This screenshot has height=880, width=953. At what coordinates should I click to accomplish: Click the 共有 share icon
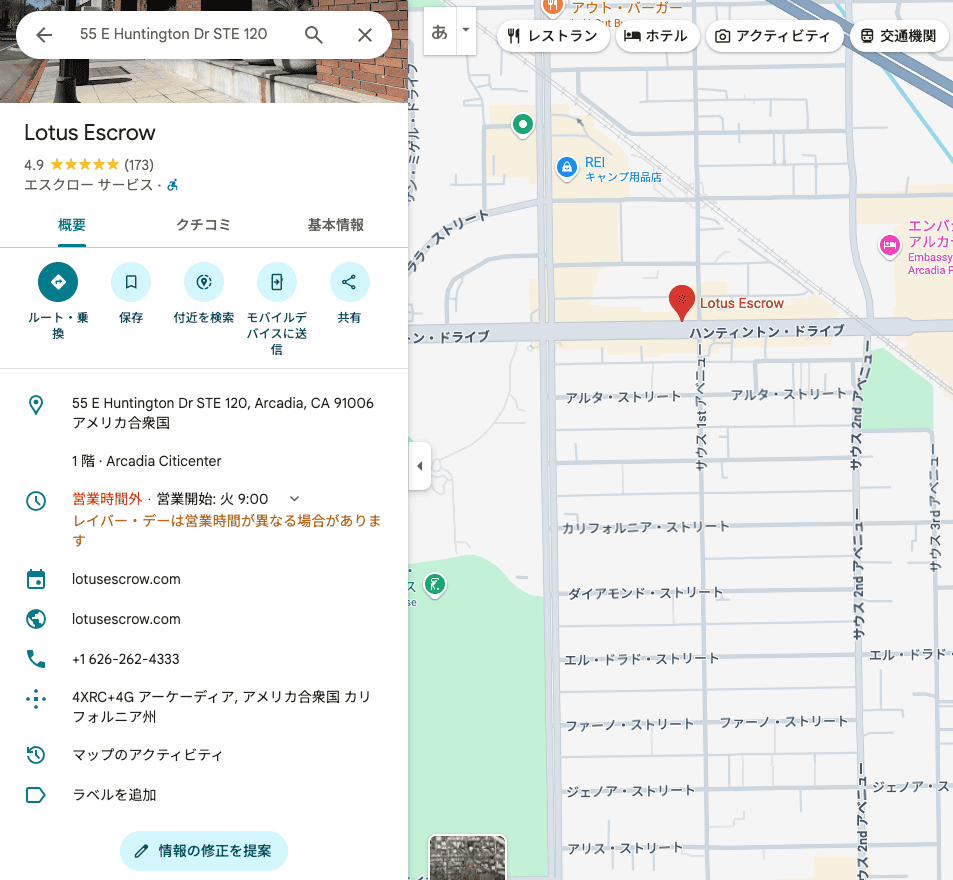click(x=349, y=282)
